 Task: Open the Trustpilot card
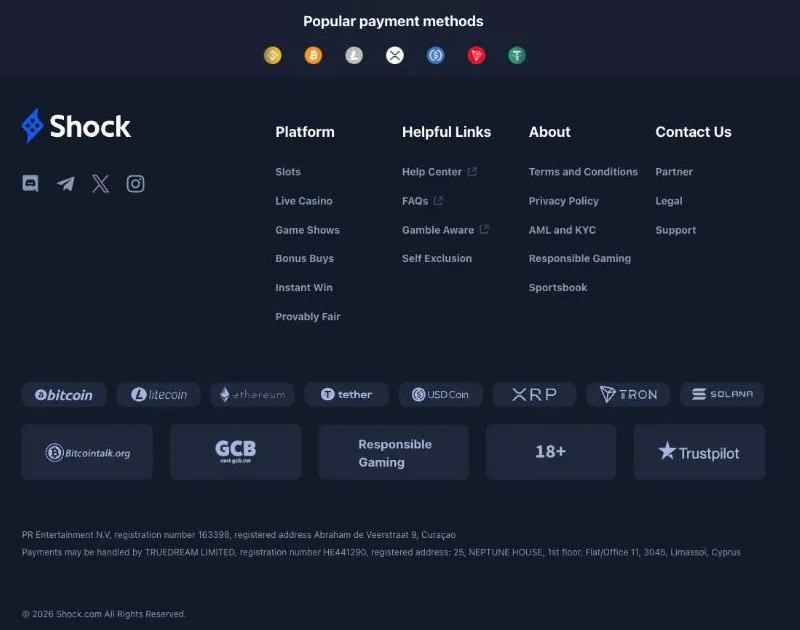click(x=699, y=452)
